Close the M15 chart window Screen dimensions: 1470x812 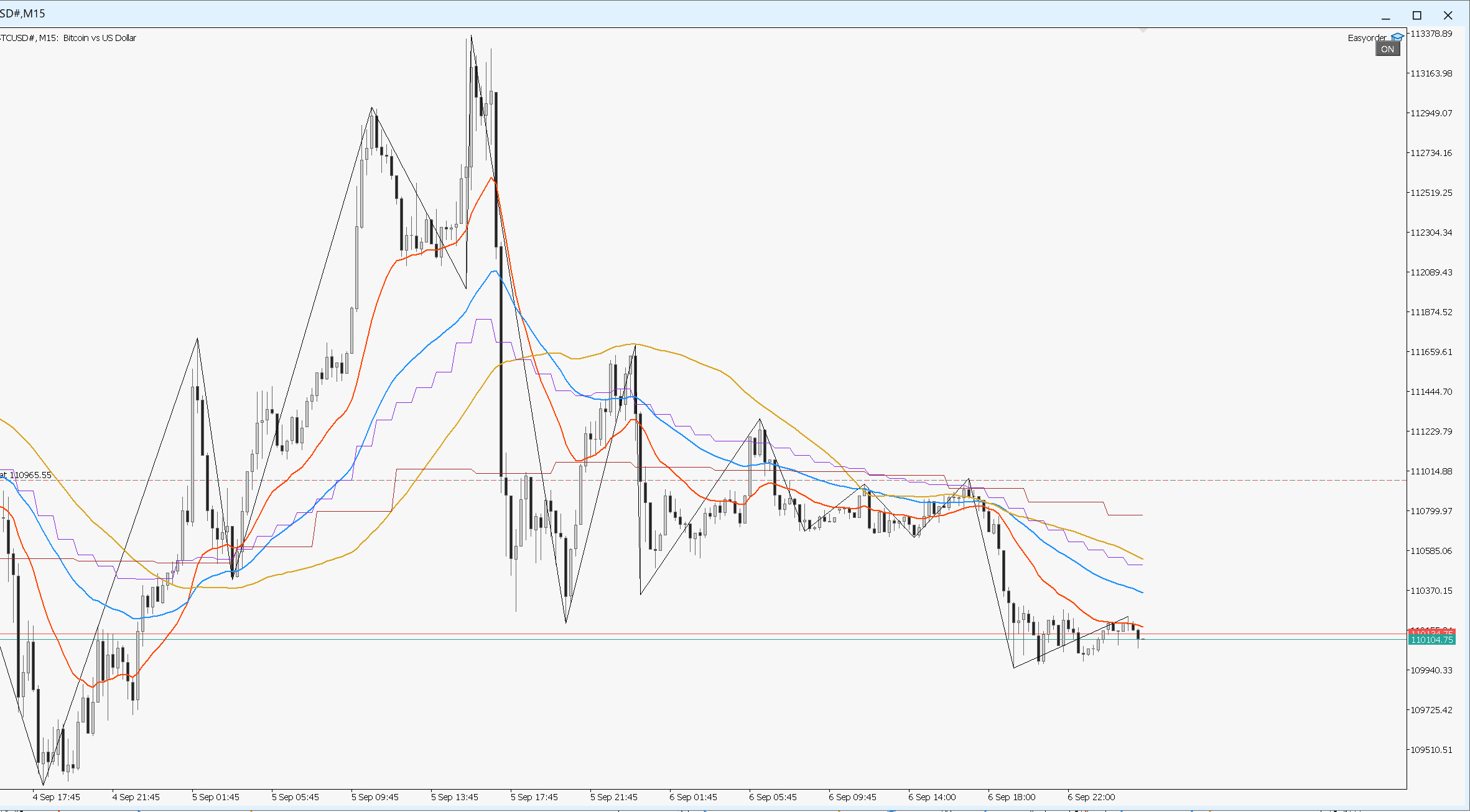1448,16
